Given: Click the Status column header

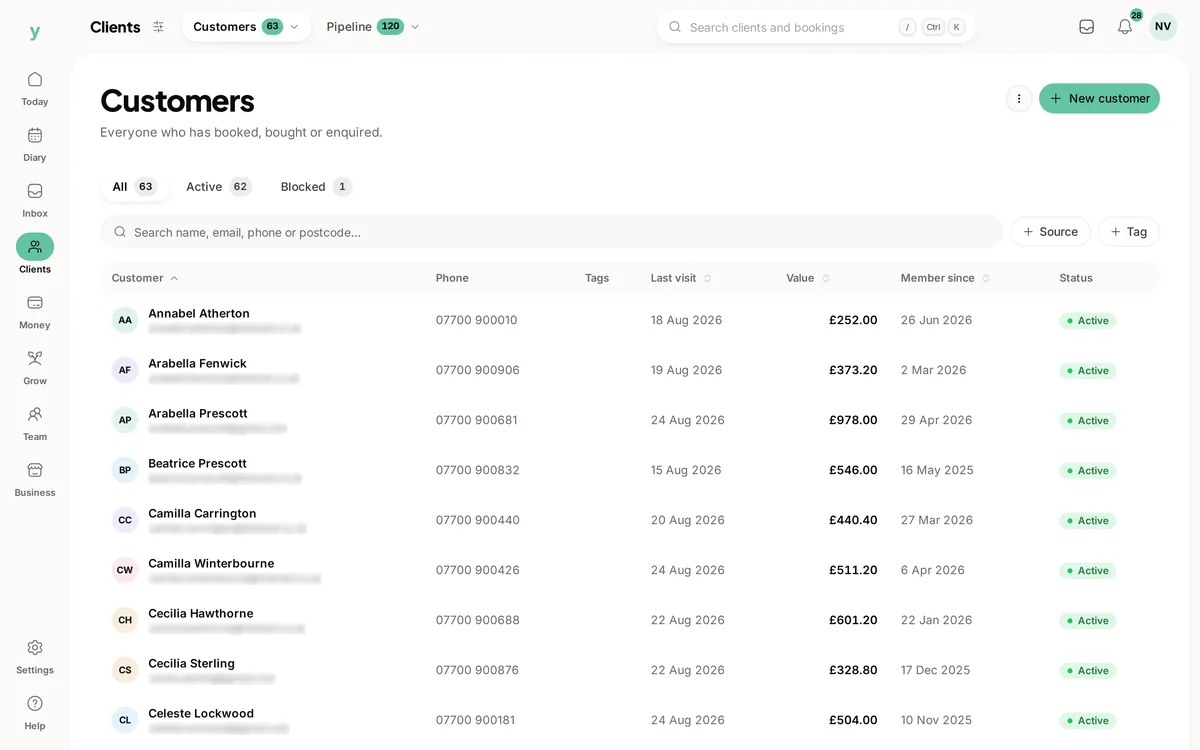Looking at the screenshot, I should pyautogui.click(x=1076, y=278).
